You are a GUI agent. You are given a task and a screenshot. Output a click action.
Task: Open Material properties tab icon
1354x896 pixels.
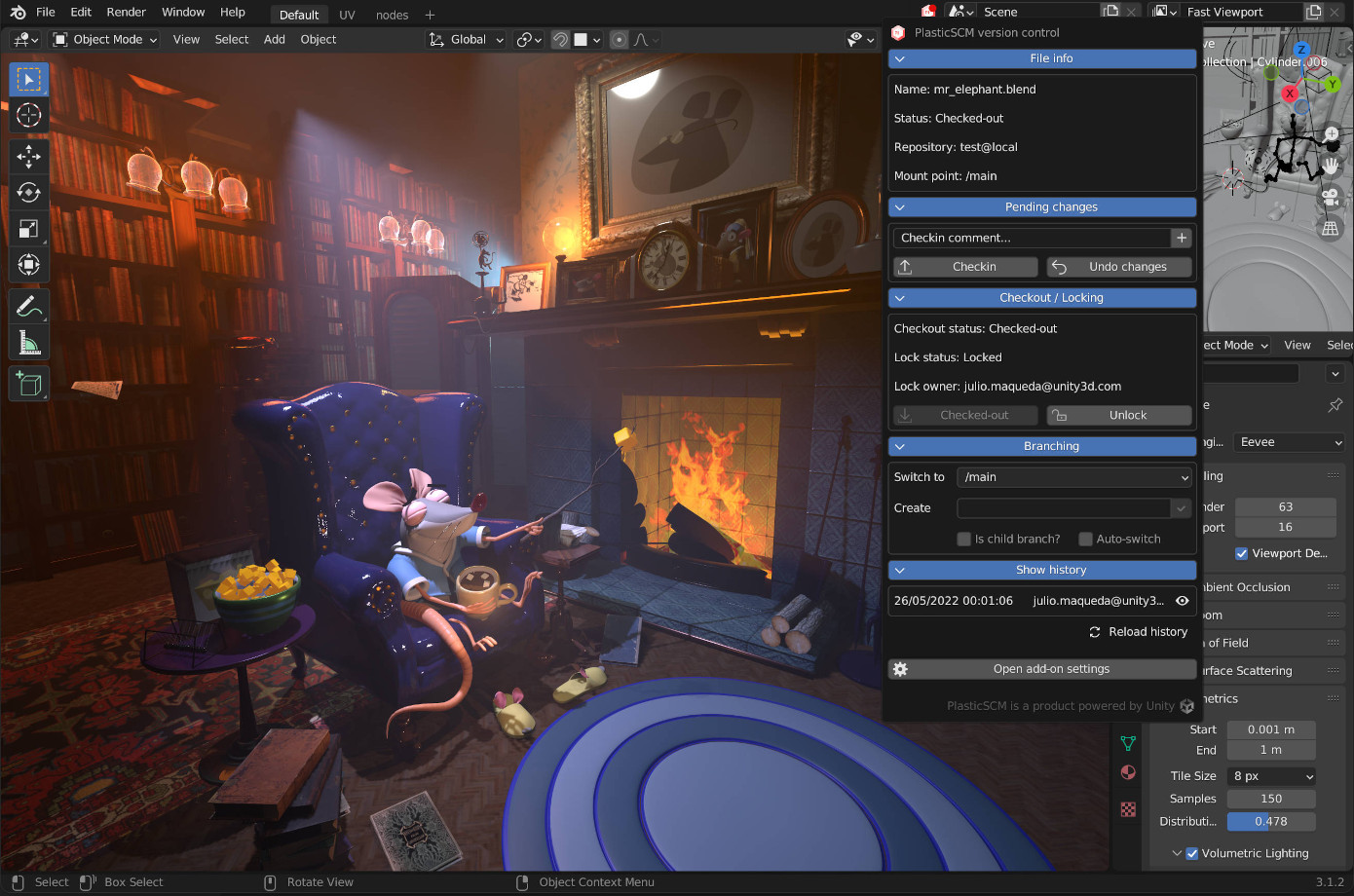pos(1128,772)
